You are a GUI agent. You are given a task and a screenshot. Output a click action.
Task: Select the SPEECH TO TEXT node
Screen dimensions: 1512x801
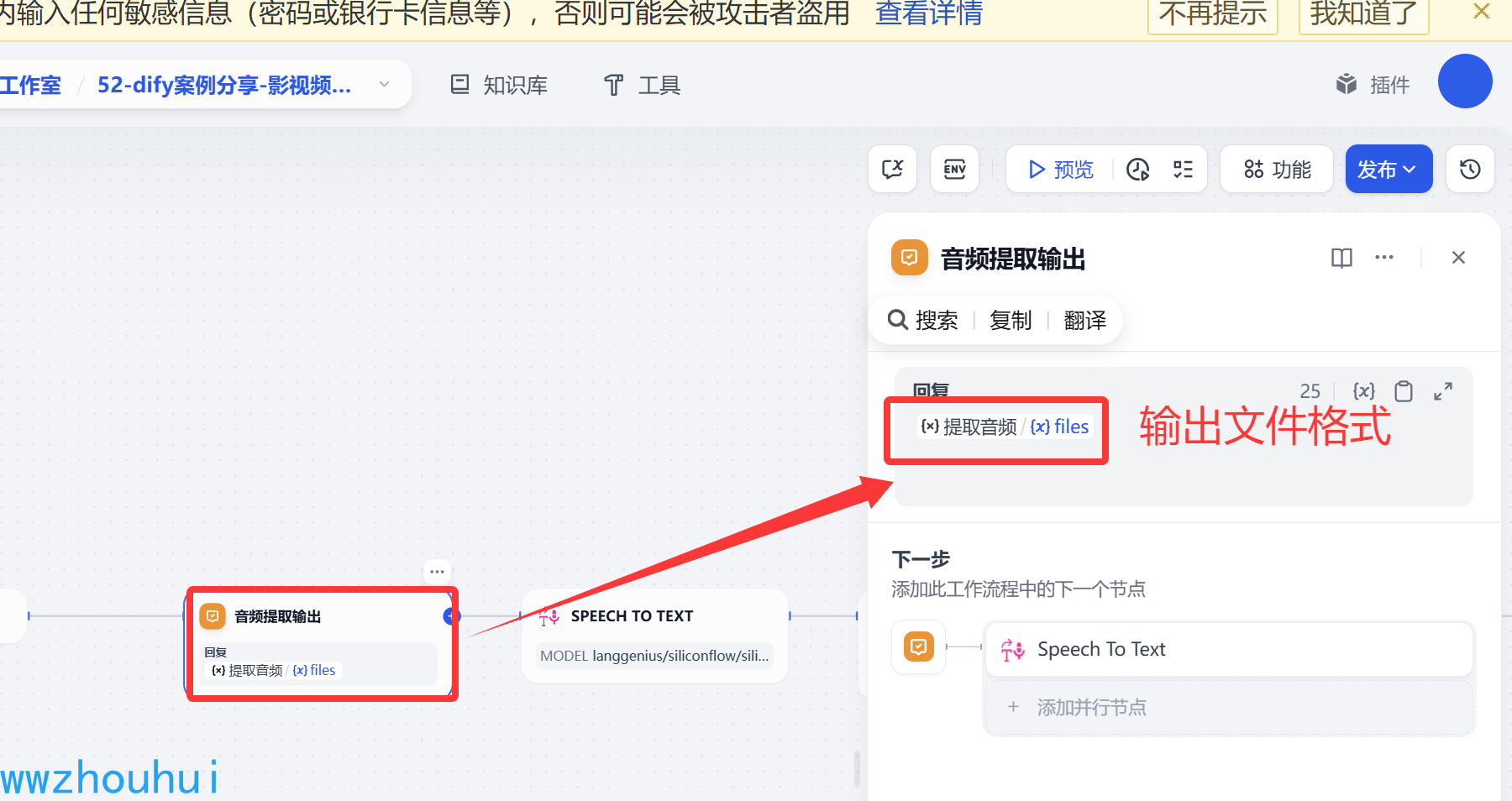tap(654, 636)
